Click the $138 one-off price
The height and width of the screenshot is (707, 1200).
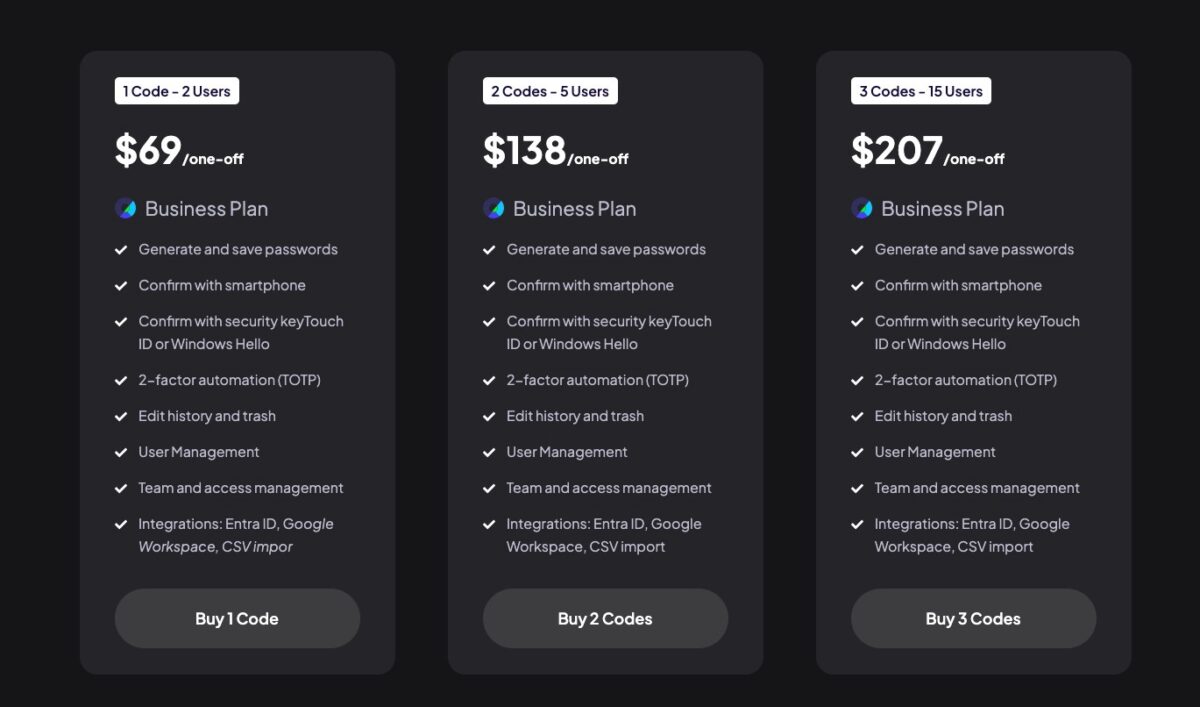(x=556, y=151)
